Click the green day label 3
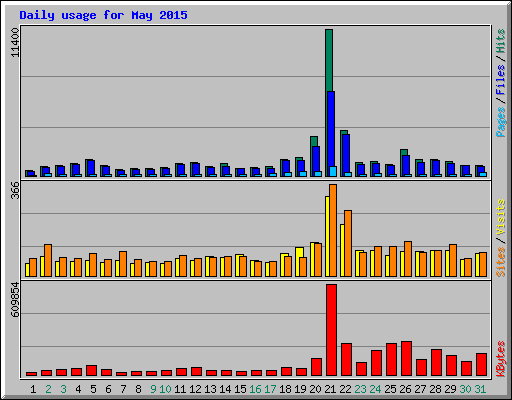 (63, 389)
